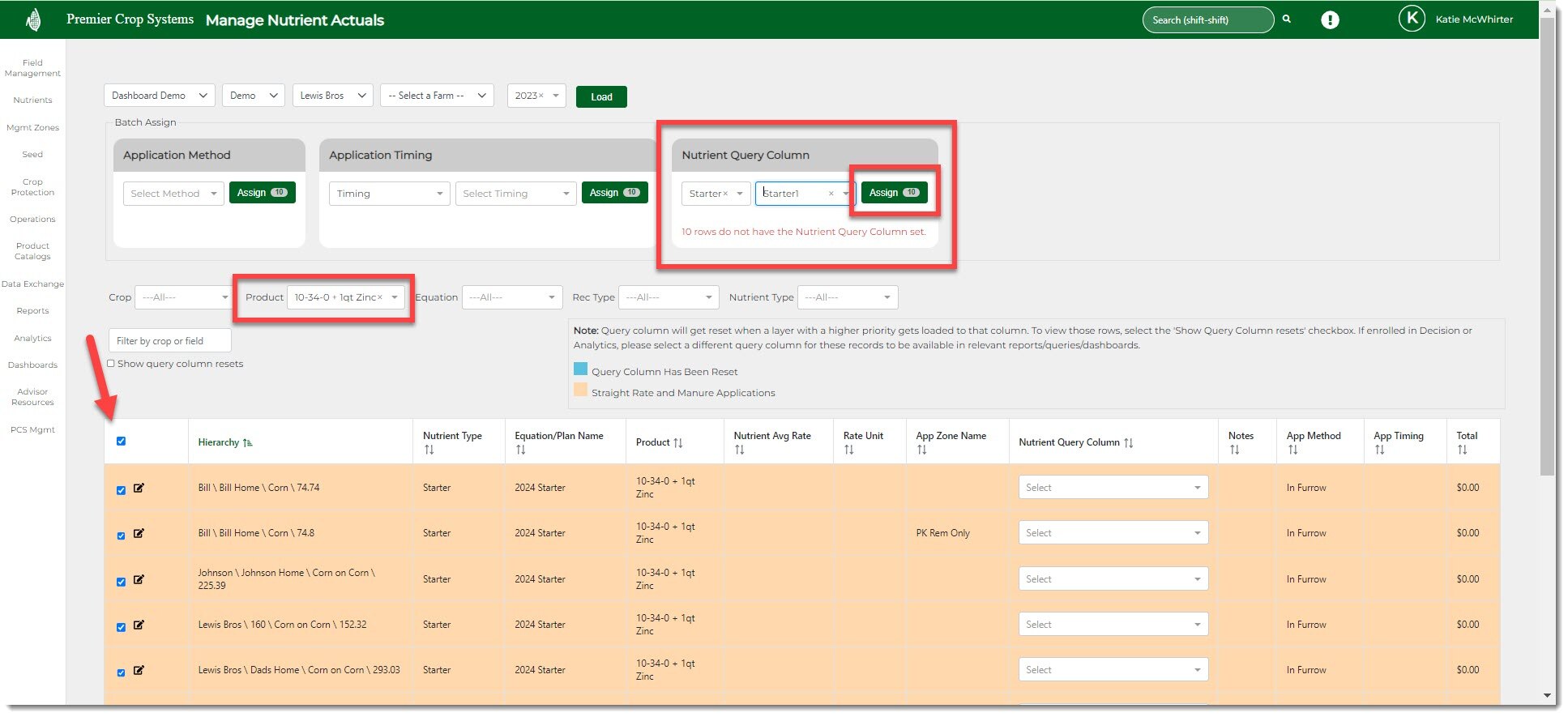Open edit icon for Johnson Home row

[x=139, y=579]
